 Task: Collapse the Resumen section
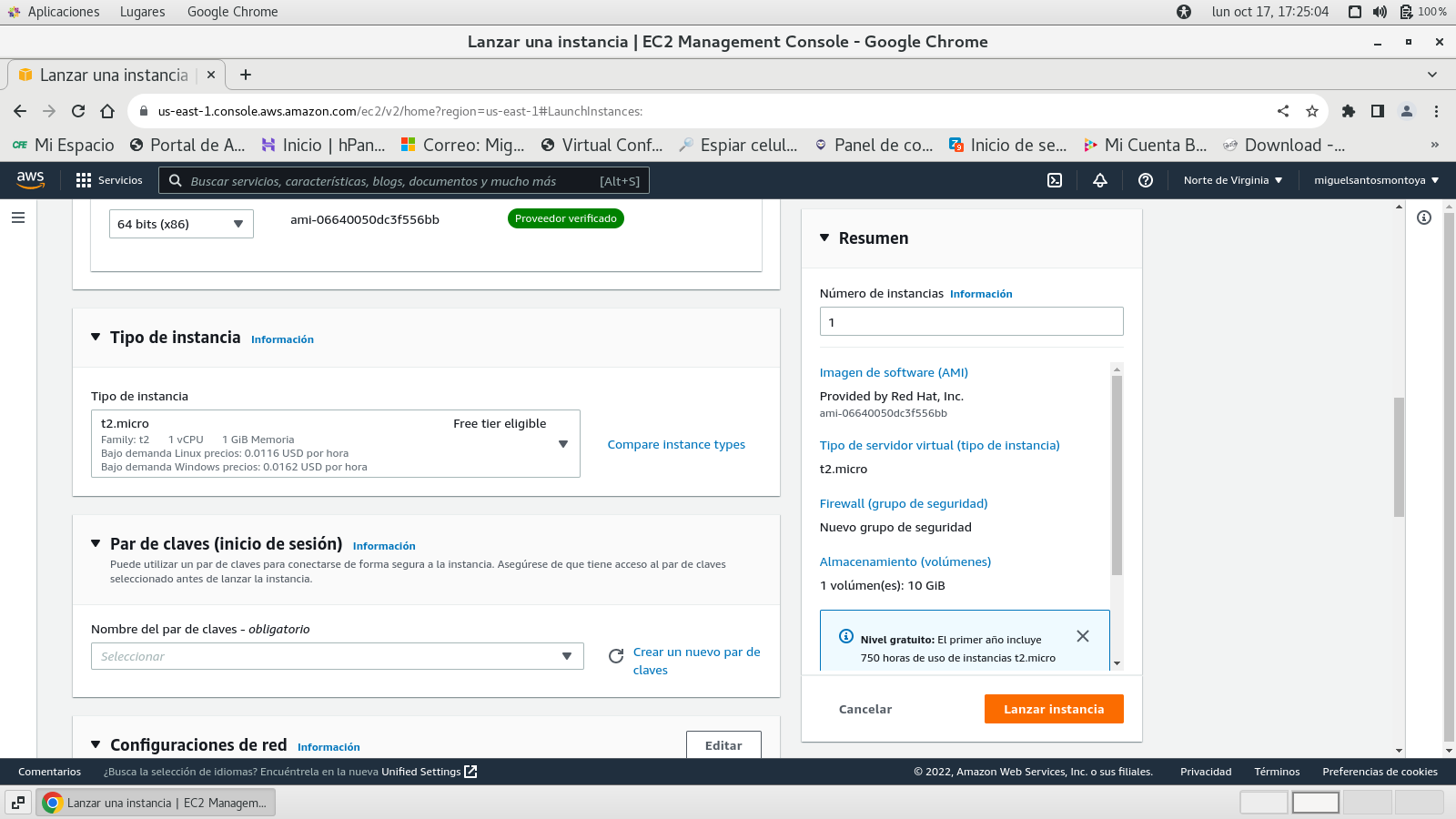824,238
